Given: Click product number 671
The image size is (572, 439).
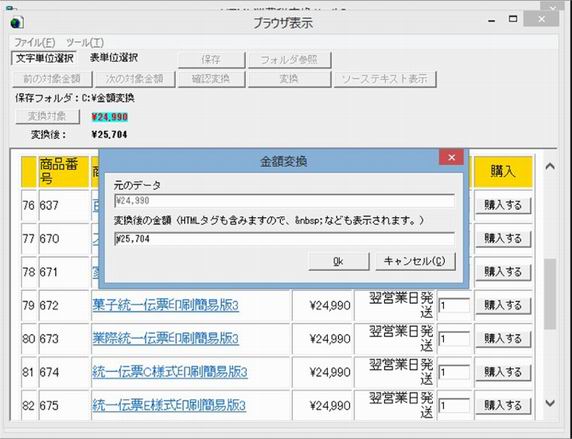Looking at the screenshot, I should pos(49,272).
